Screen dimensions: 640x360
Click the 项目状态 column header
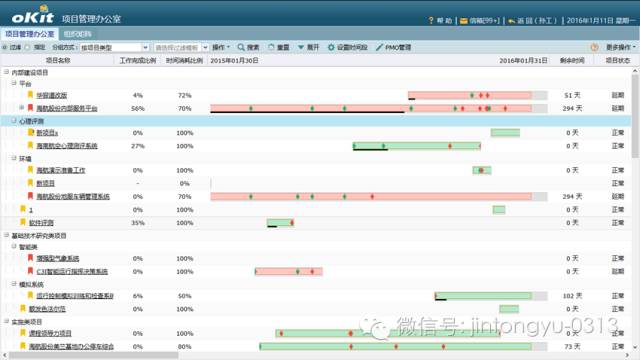(x=618, y=60)
